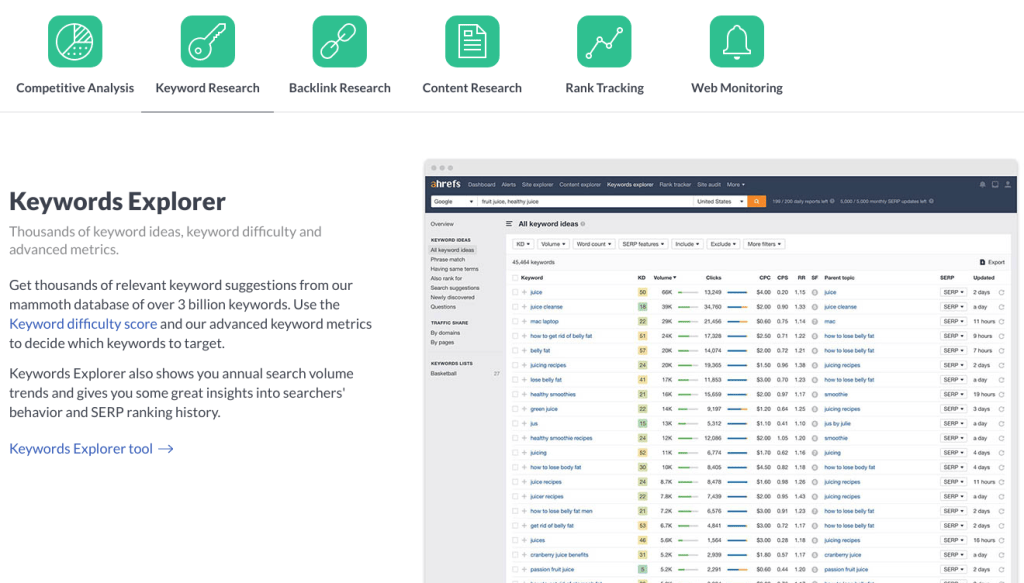Open the Rank Tracking graph icon

[604, 42]
